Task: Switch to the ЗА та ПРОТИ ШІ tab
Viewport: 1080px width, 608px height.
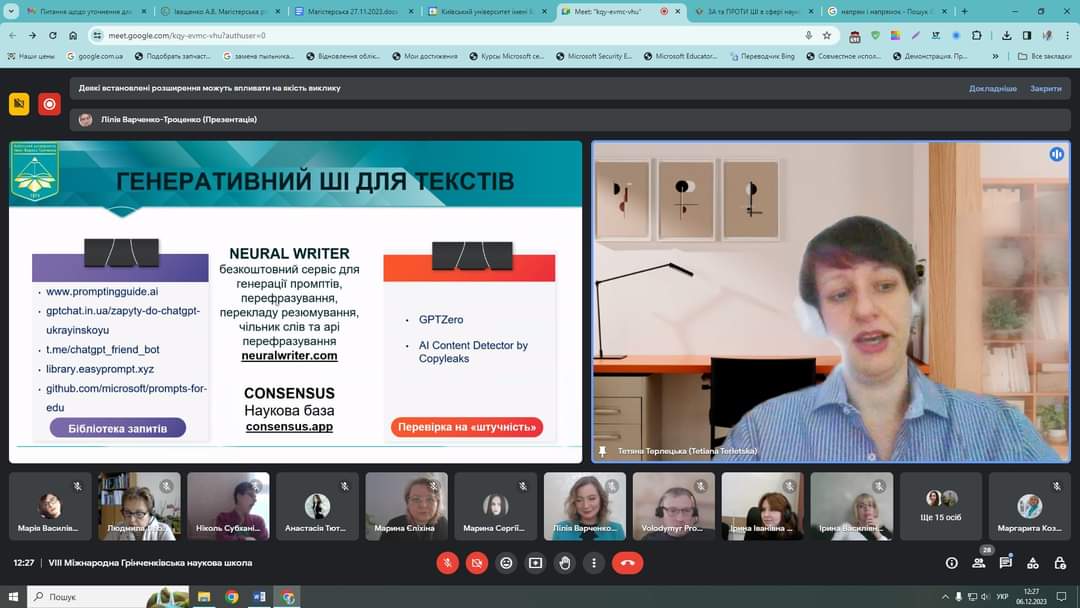Action: [750, 11]
